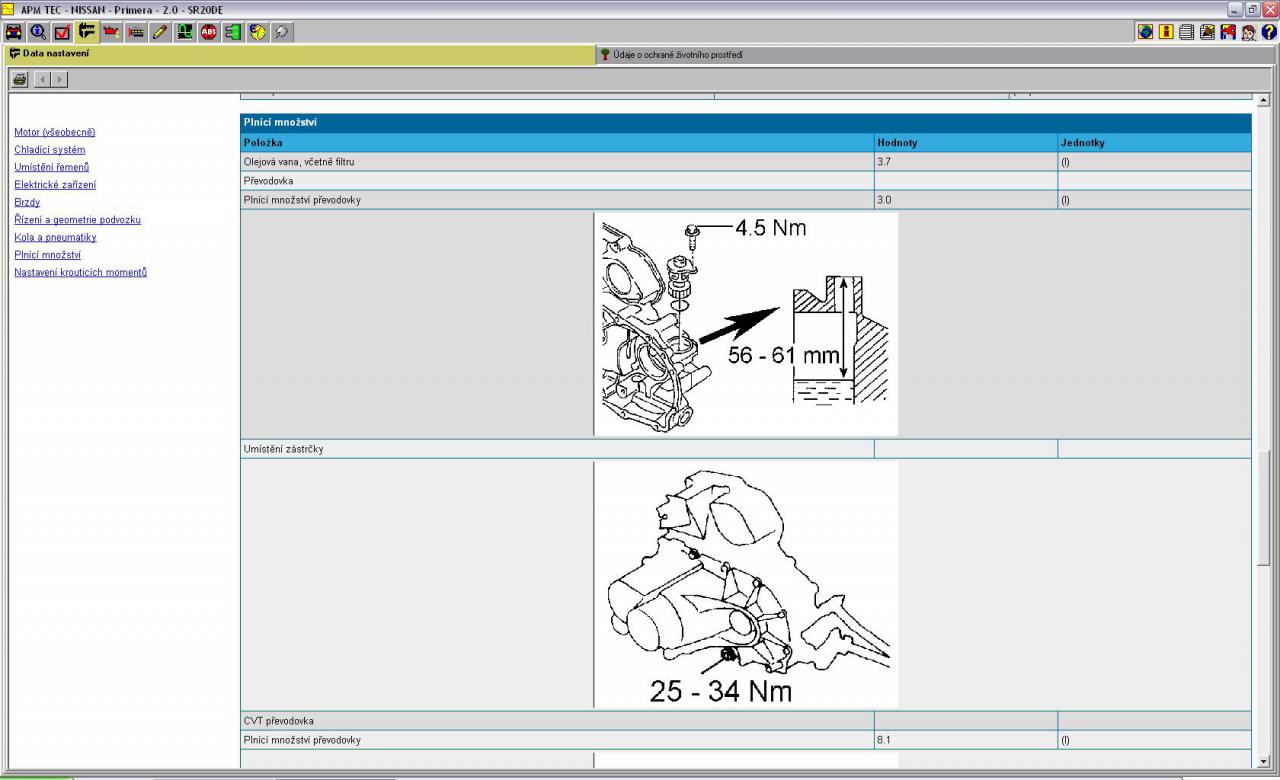1280x780 pixels.
Task: Open Umístění řemenů link
Action: (x=52, y=167)
